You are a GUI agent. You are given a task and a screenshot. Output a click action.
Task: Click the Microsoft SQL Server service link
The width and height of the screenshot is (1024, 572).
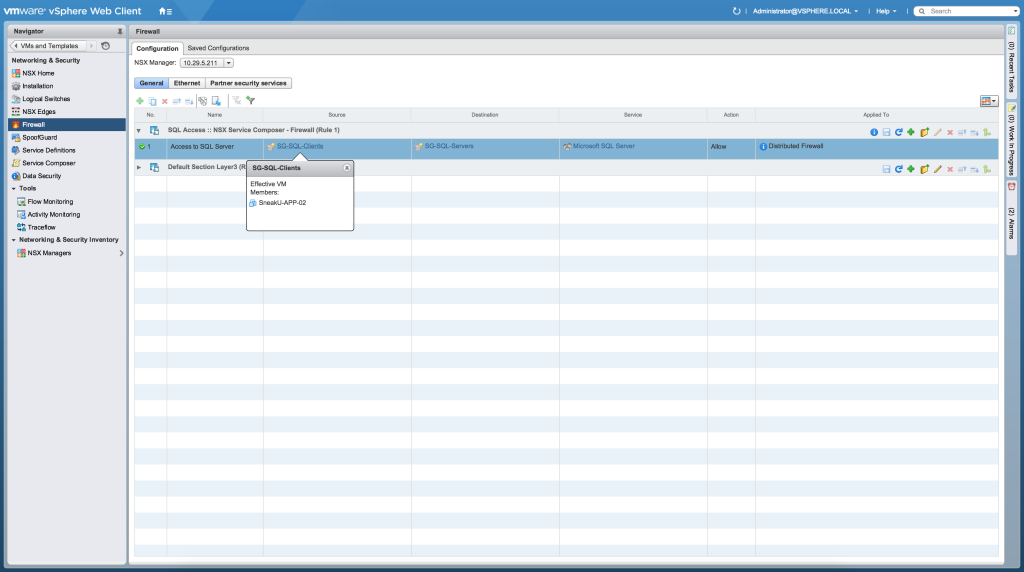click(x=603, y=146)
